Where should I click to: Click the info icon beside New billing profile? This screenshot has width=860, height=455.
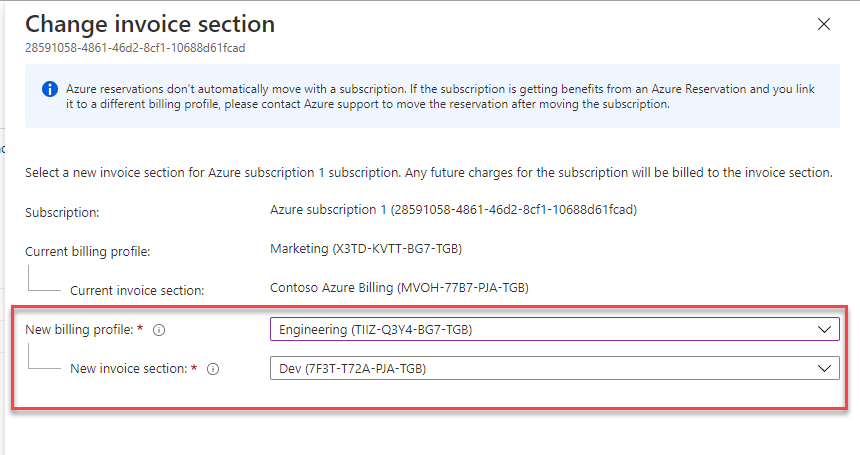(159, 329)
